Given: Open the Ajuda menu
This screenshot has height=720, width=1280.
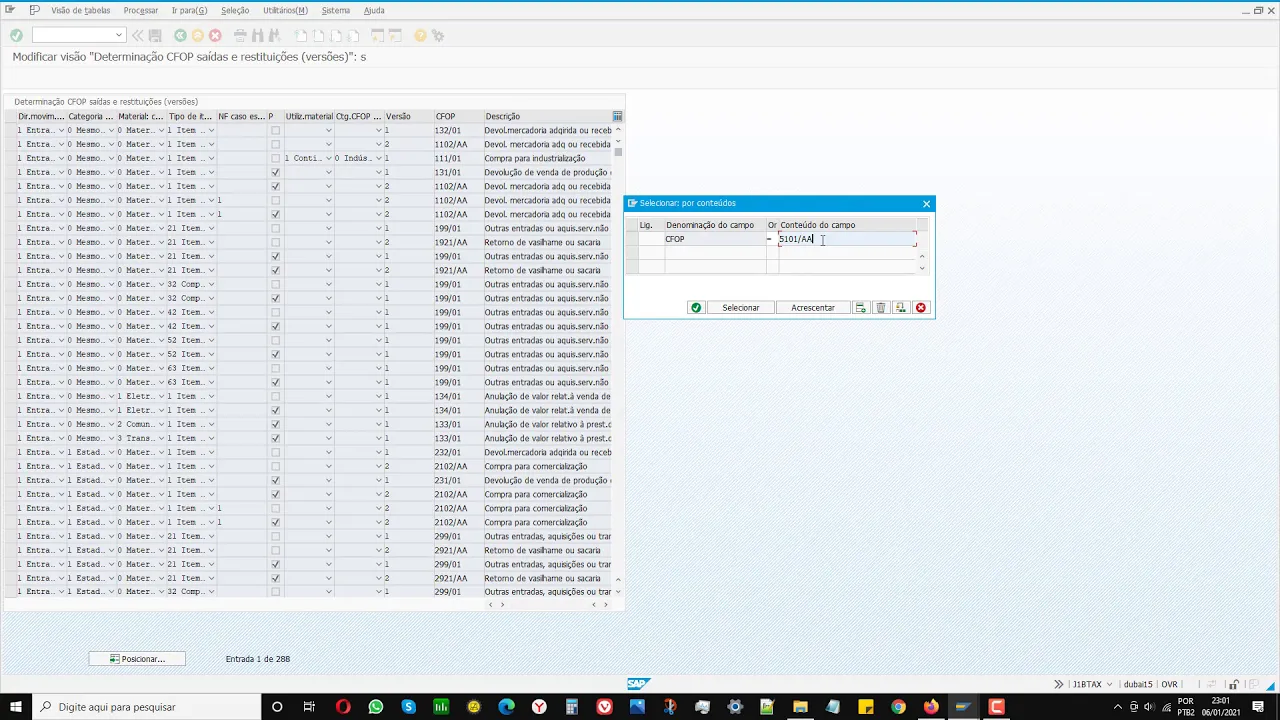Looking at the screenshot, I should coord(374,10).
